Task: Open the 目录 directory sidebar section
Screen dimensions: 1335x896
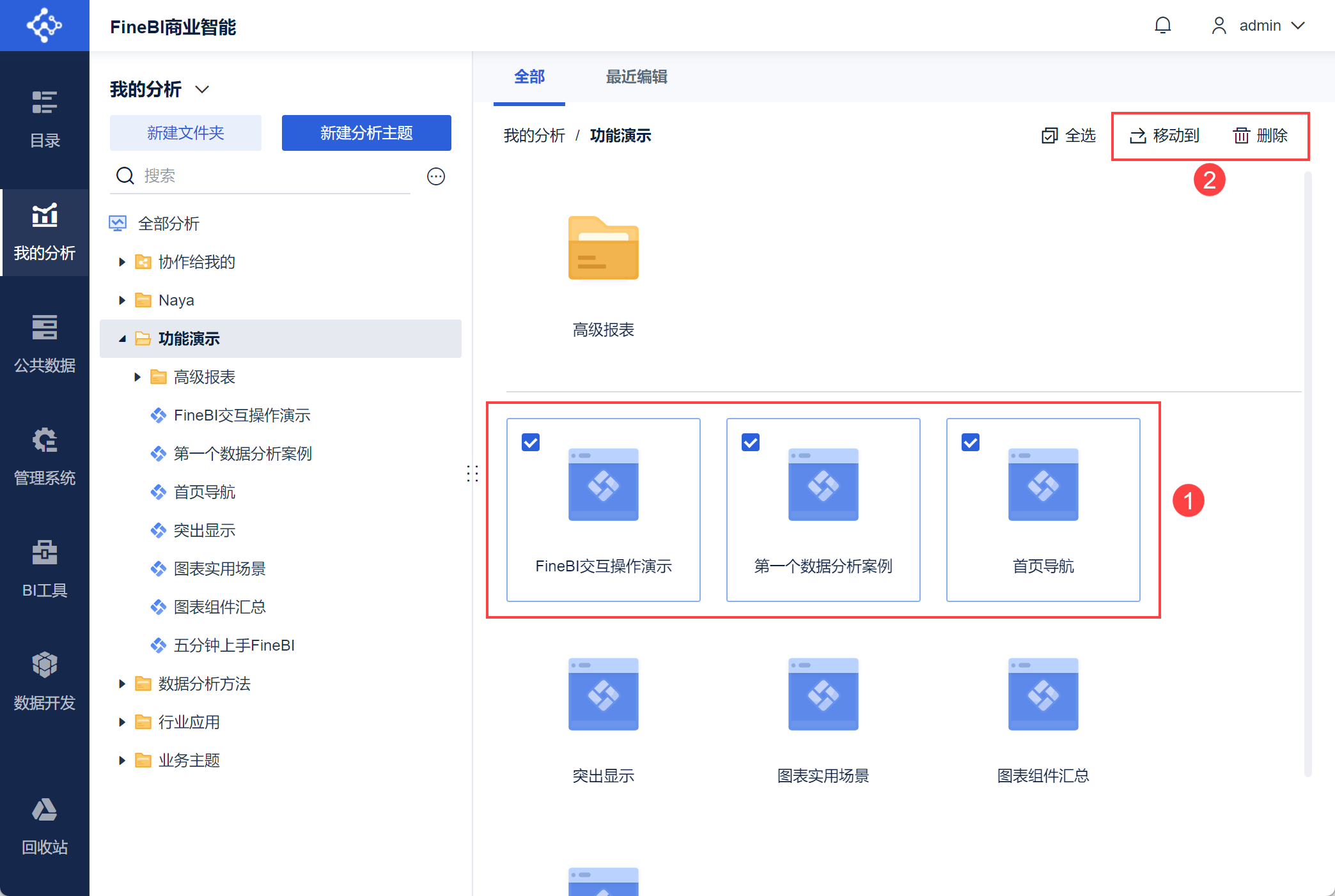Action: point(45,120)
